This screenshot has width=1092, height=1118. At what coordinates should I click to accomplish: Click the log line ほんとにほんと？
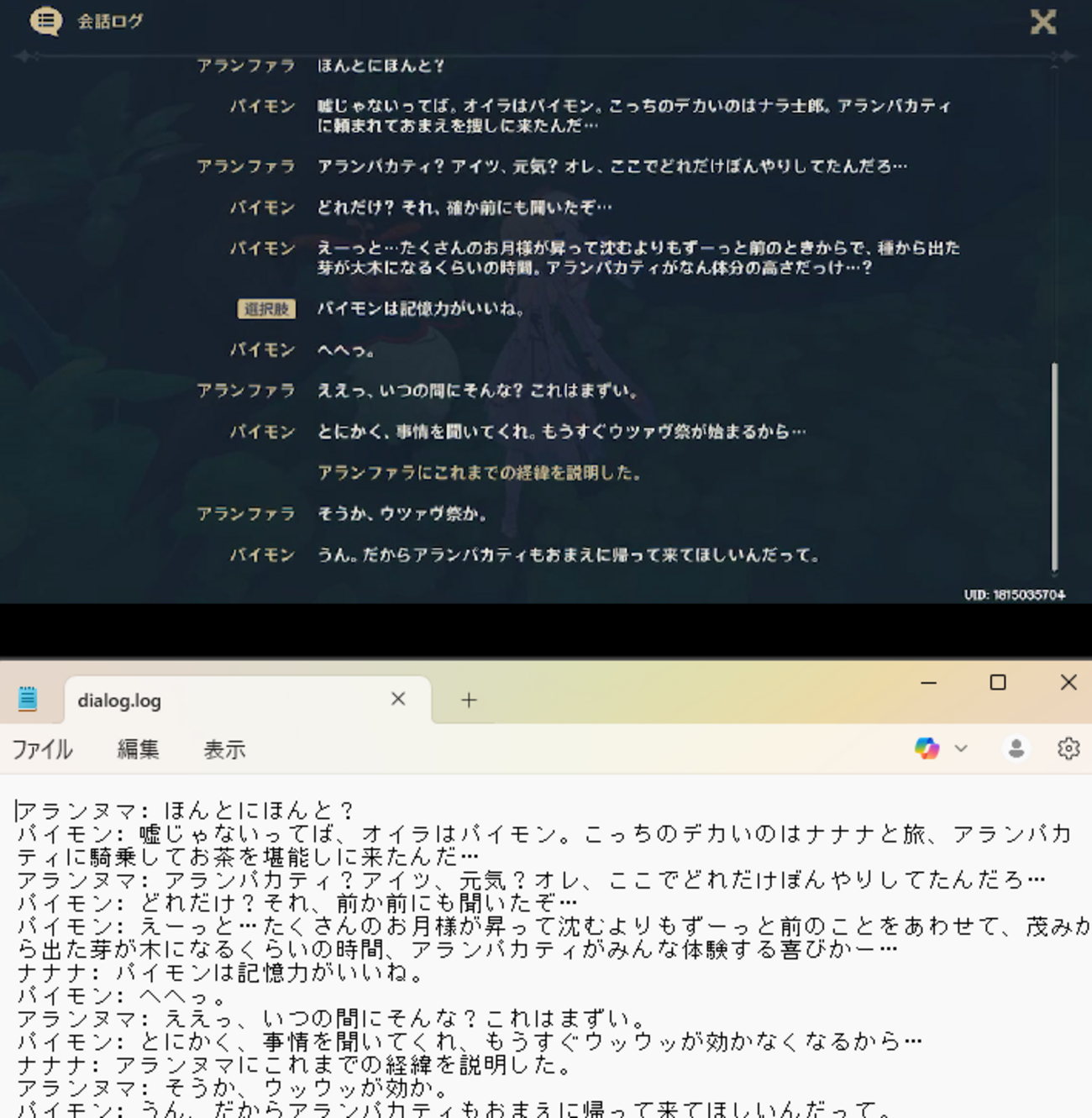click(x=381, y=66)
